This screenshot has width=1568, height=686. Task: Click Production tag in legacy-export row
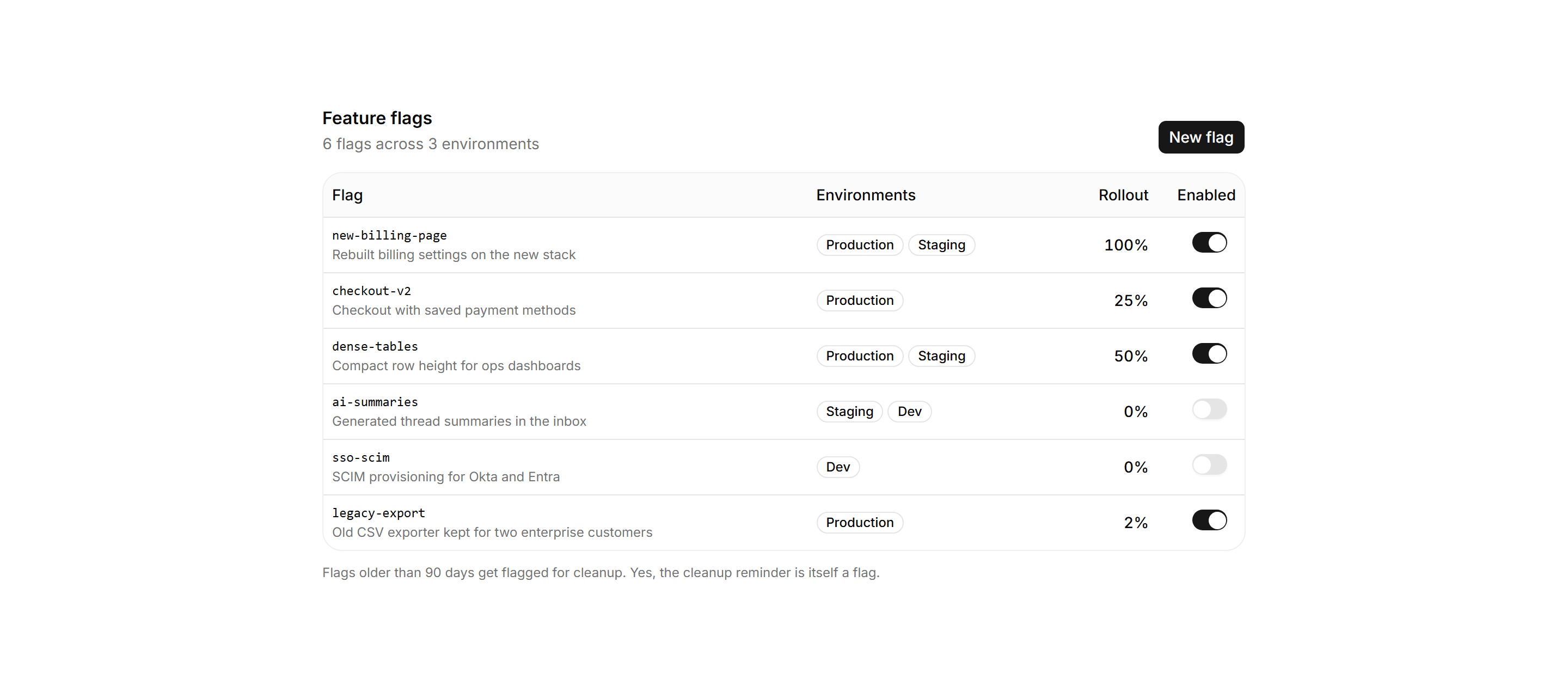coord(860,522)
